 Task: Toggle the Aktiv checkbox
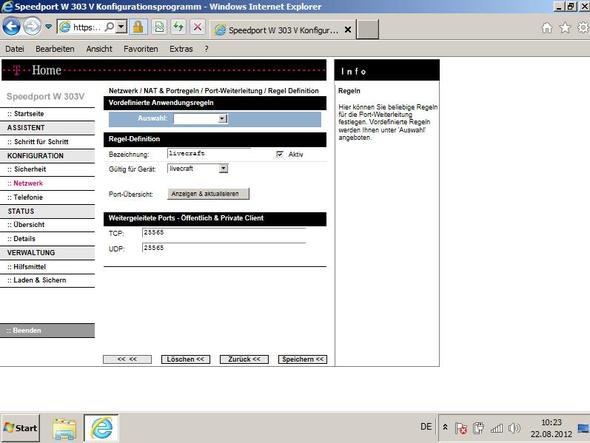click(280, 154)
